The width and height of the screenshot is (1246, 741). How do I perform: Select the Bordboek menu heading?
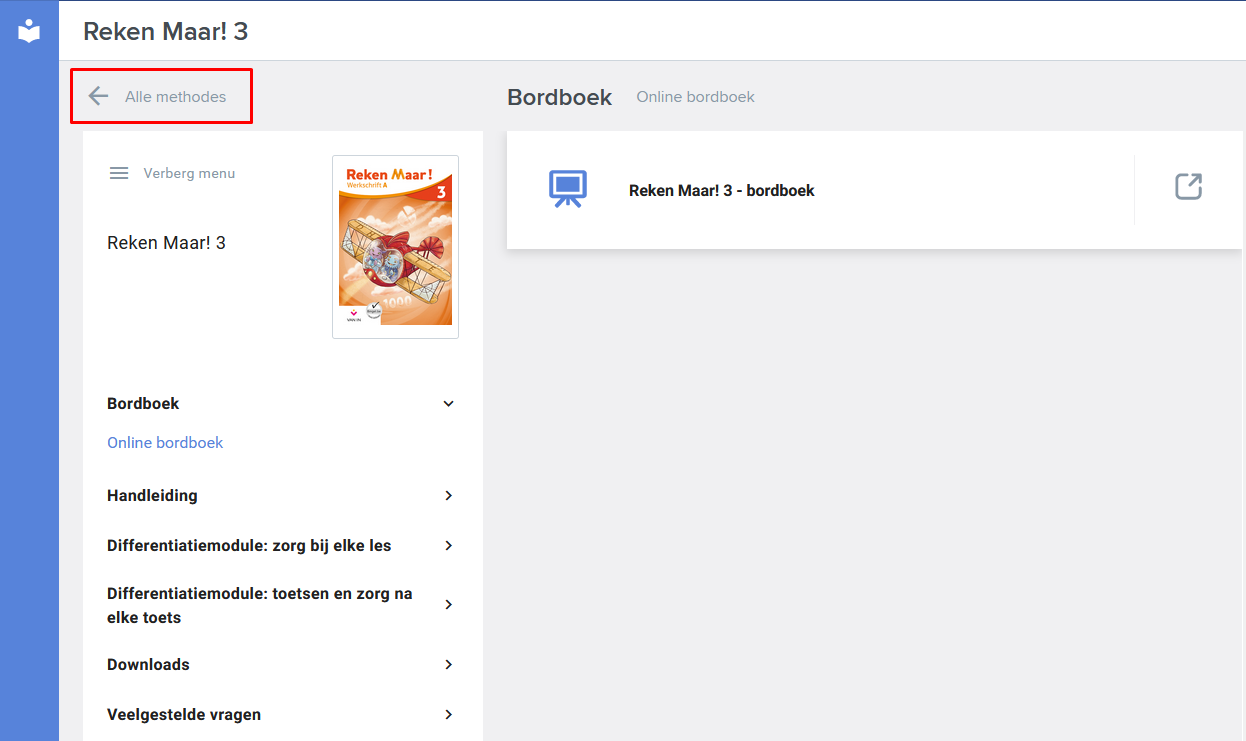tap(143, 404)
